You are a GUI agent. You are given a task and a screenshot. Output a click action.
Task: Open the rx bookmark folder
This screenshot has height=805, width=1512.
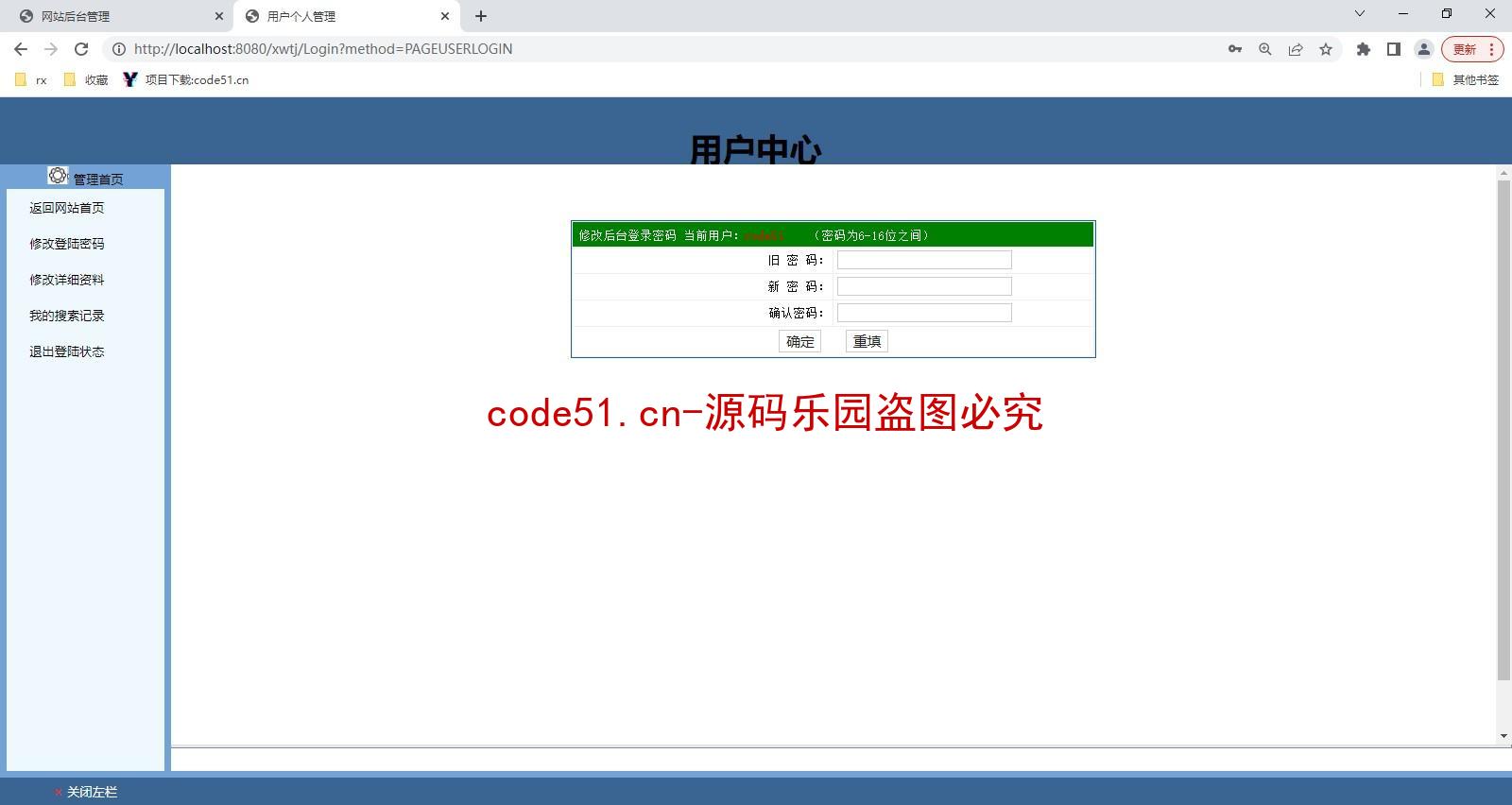click(31, 80)
